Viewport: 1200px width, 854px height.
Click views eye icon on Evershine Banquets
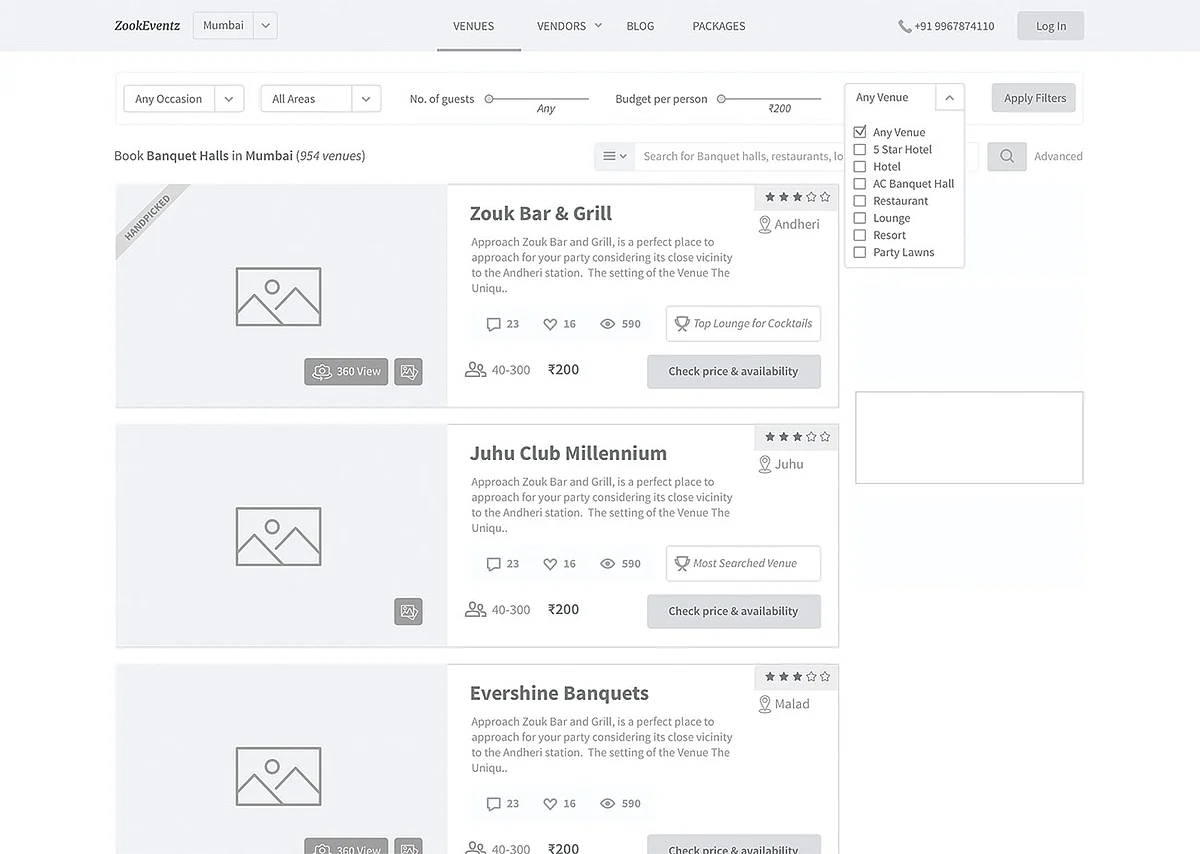coord(607,804)
